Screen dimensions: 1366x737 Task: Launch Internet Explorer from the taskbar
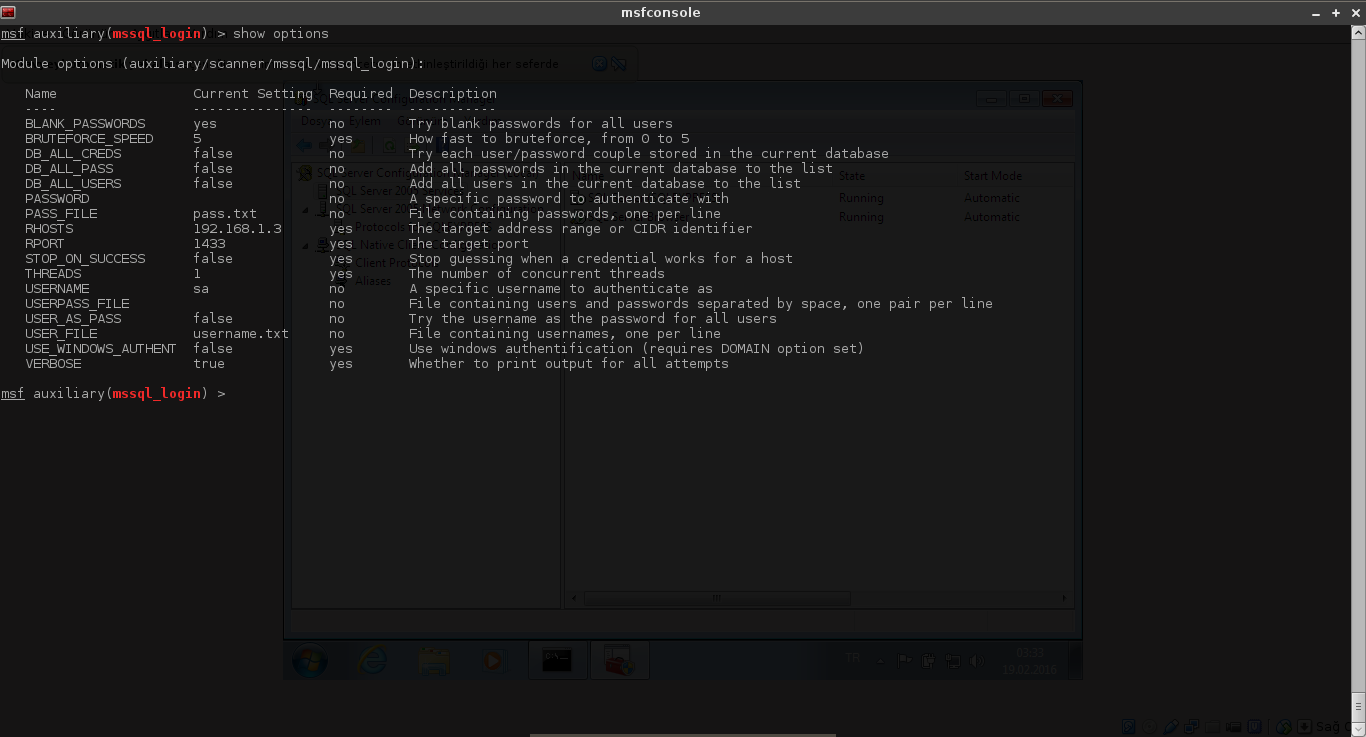[x=372, y=660]
